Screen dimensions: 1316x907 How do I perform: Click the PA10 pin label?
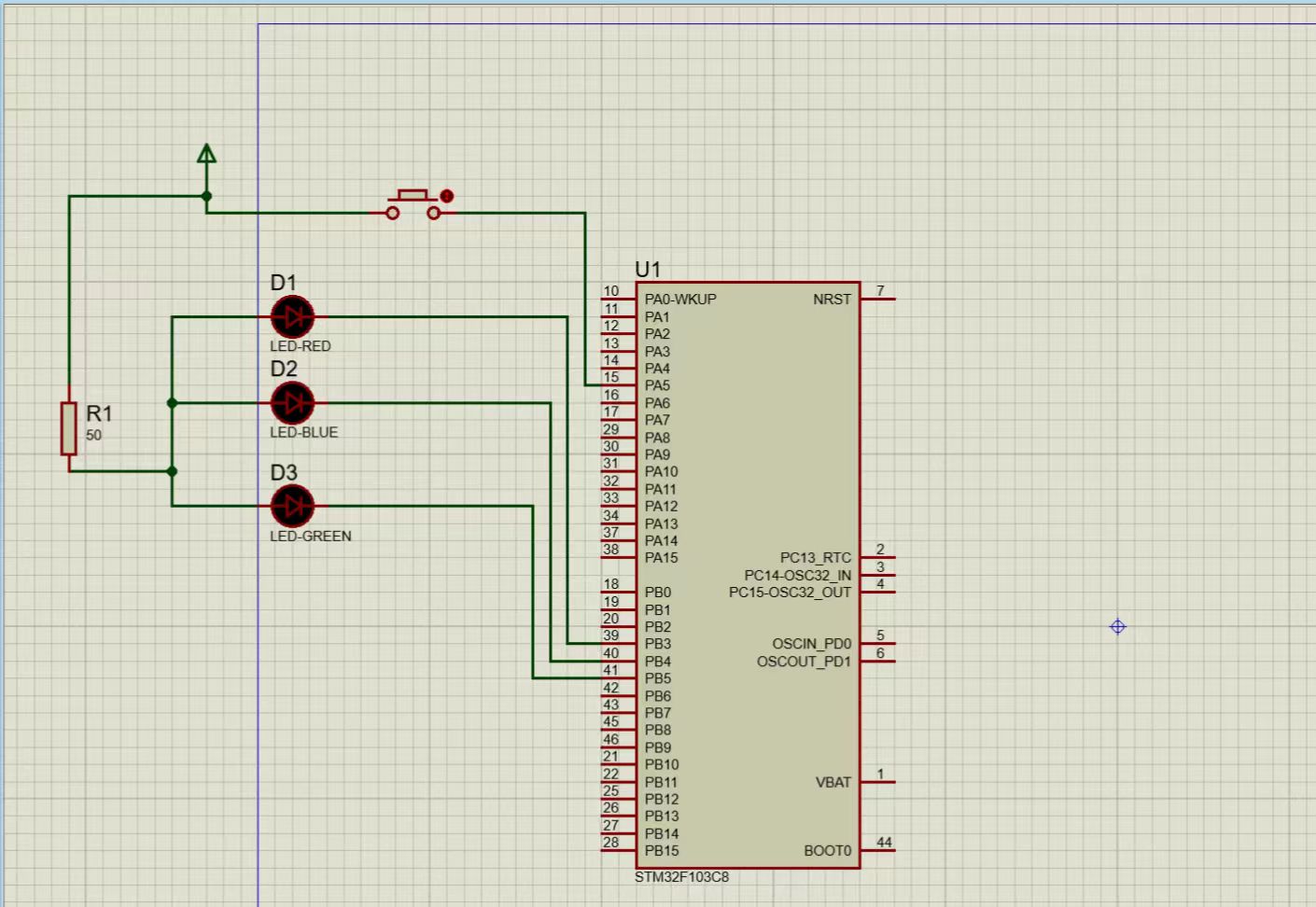[662, 472]
